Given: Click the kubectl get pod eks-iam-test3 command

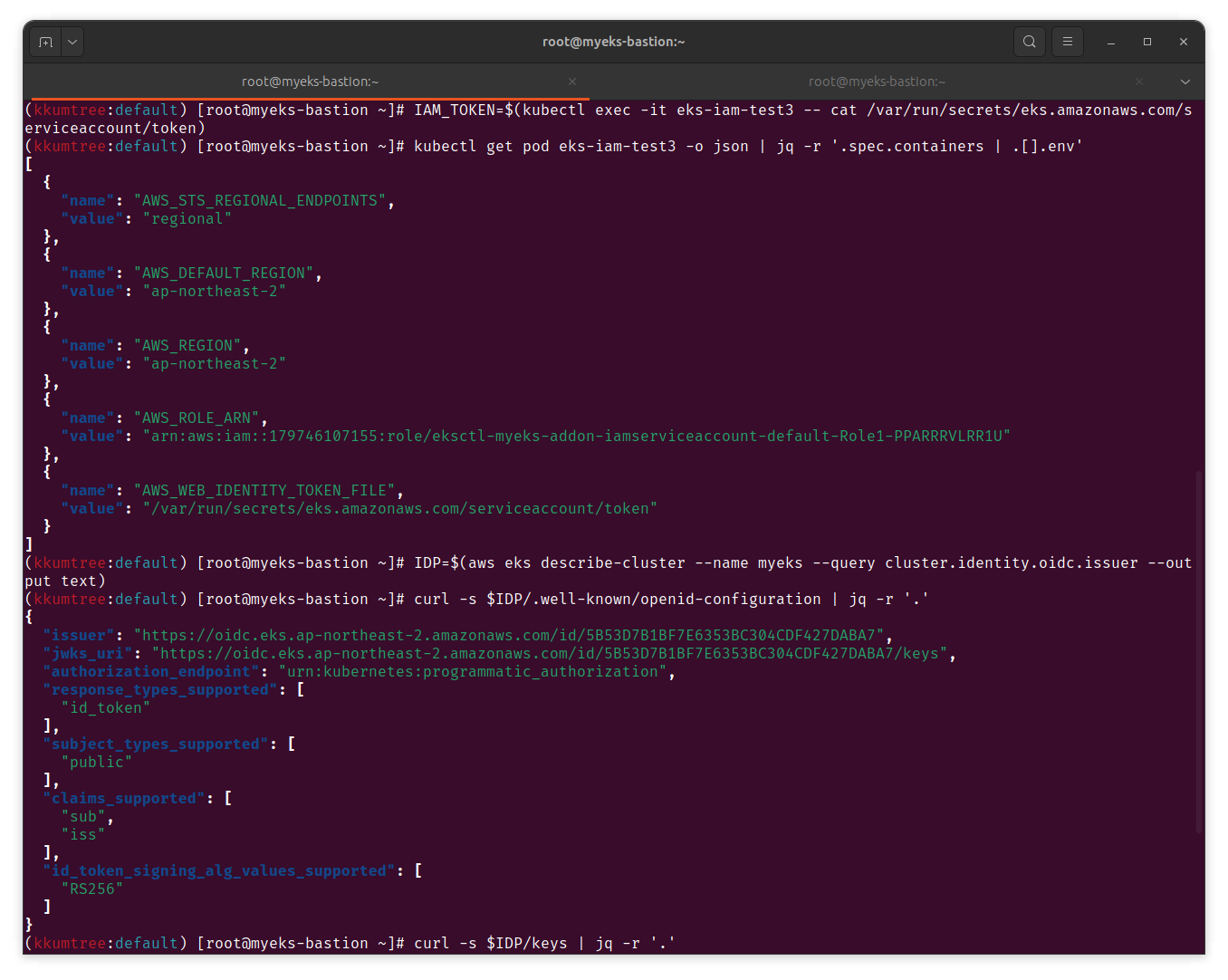Looking at the screenshot, I should [x=749, y=147].
